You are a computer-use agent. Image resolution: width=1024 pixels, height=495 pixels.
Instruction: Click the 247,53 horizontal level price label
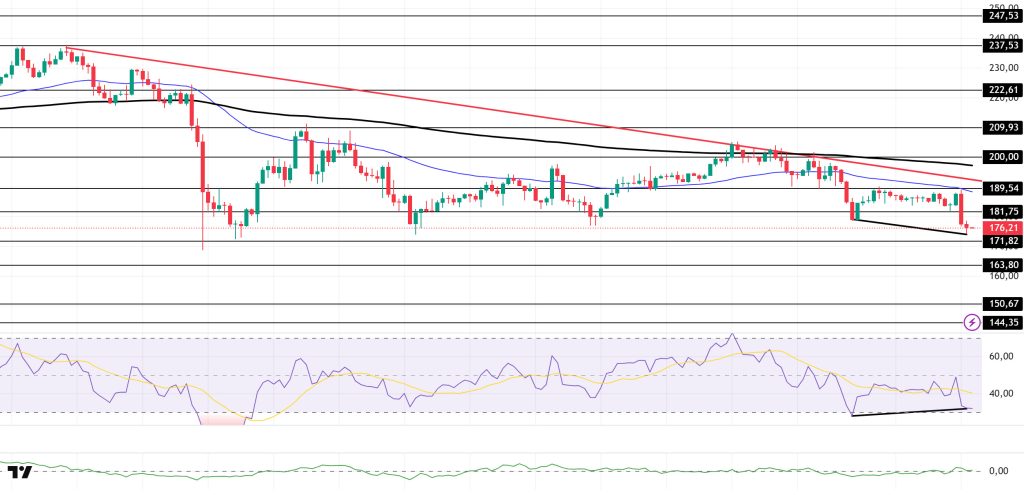coord(1000,16)
